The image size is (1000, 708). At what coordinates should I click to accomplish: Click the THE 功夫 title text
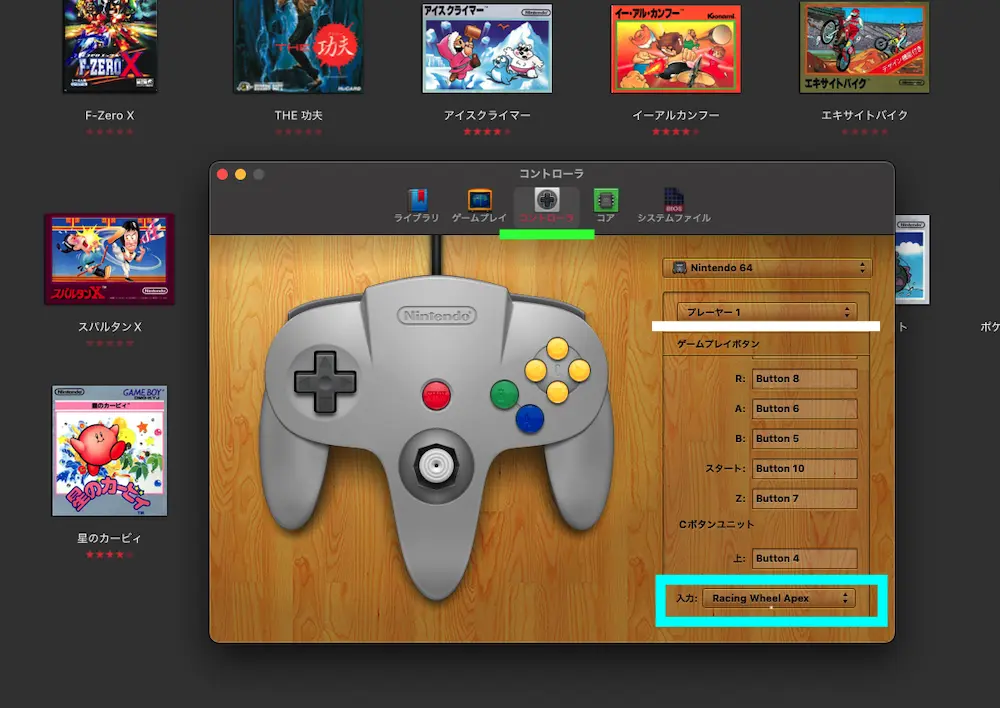298,115
